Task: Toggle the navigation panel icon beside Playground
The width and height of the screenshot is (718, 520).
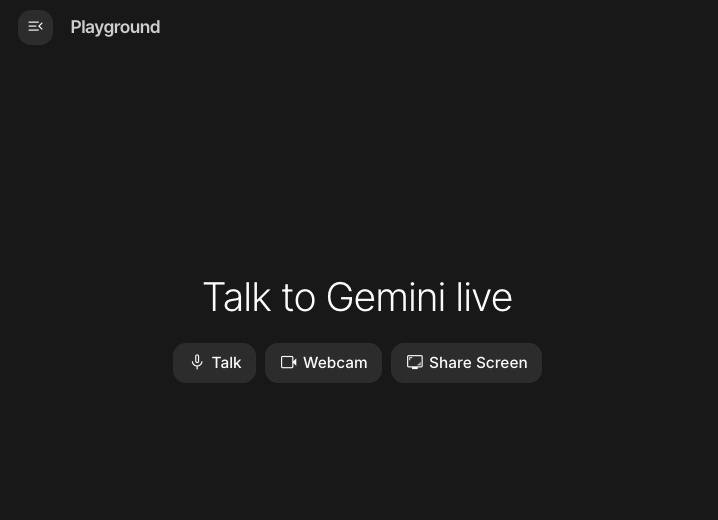Action: [35, 27]
